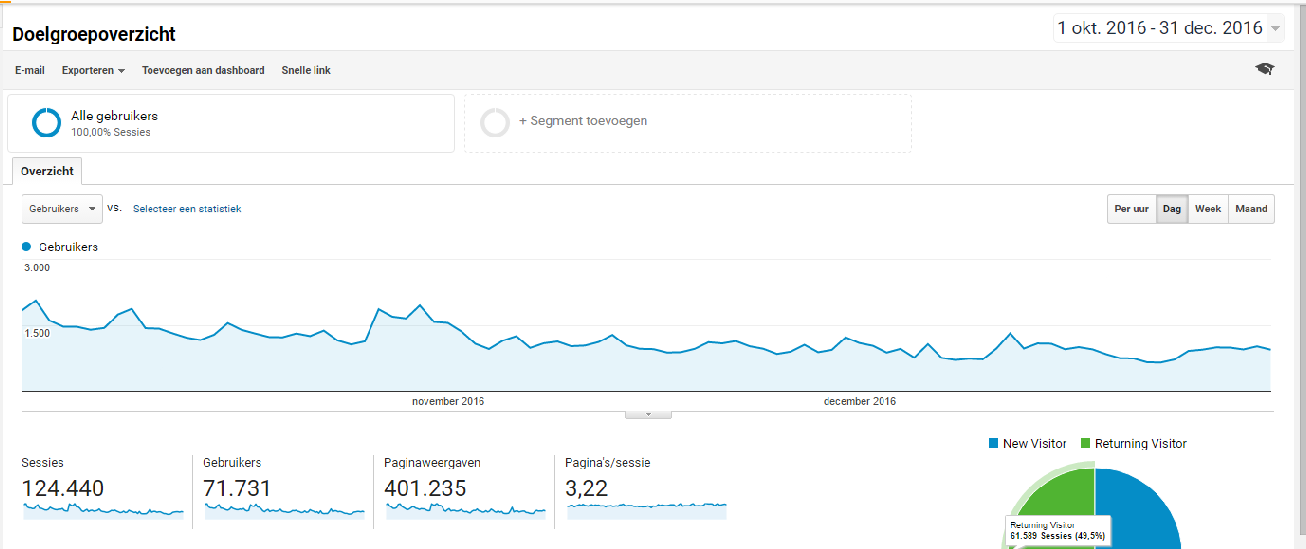This screenshot has height=549, width=1306.
Task: Click the Gebruikers value 71.731
Action: click(238, 488)
